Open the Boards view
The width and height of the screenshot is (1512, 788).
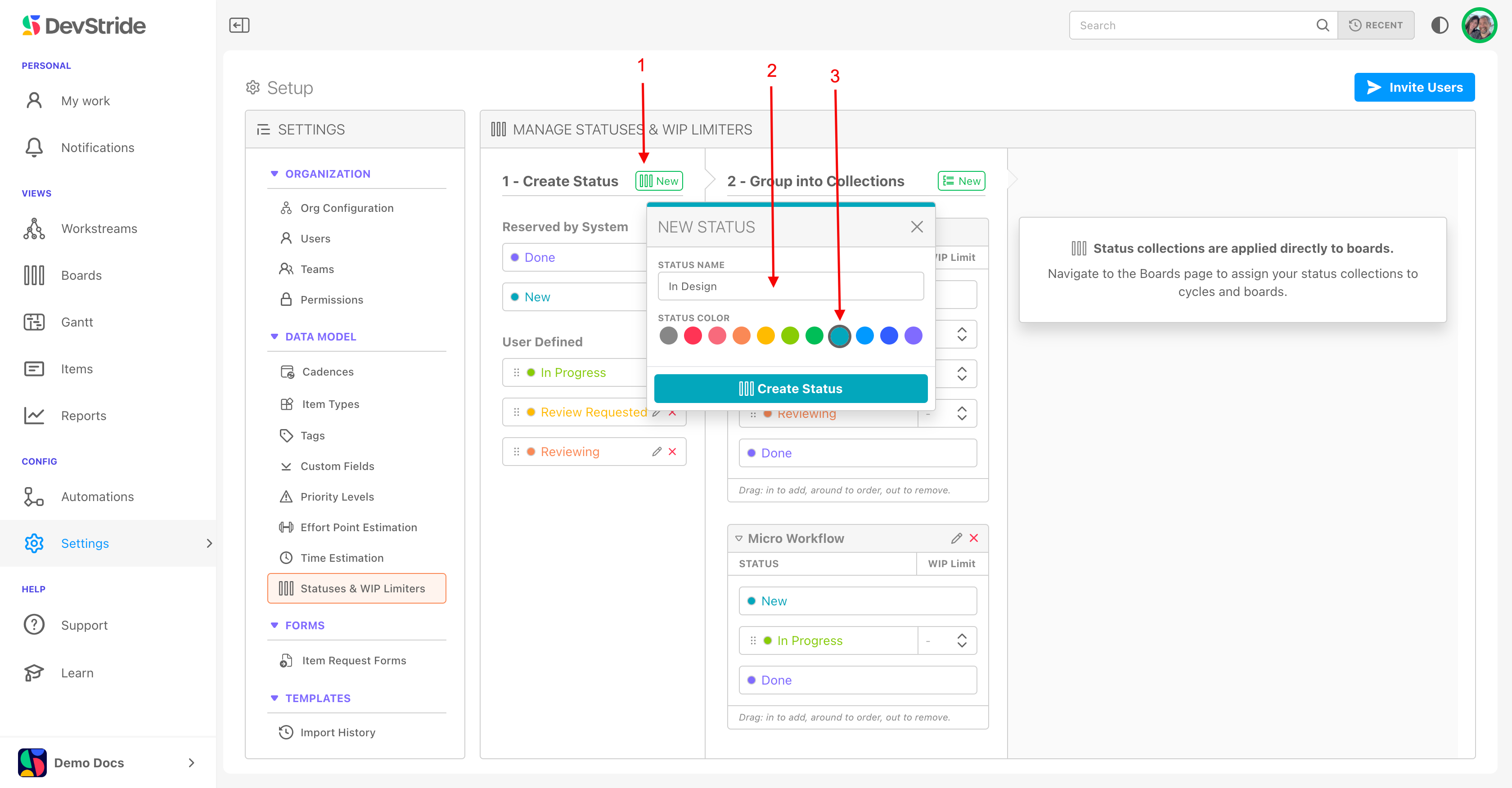[x=81, y=275]
